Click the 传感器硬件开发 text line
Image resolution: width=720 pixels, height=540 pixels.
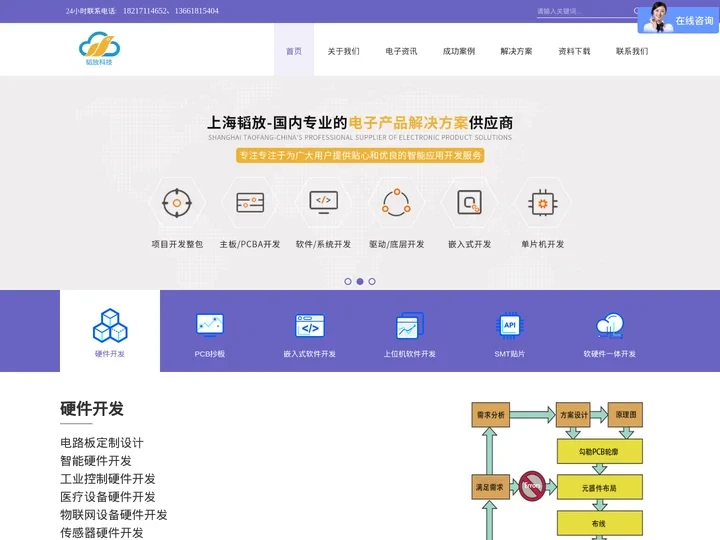tap(102, 533)
